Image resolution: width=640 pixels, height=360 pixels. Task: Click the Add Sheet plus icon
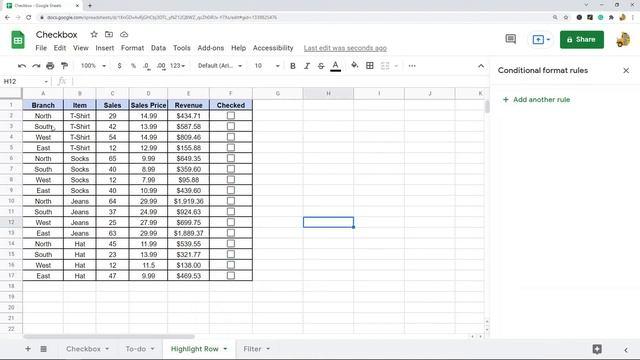coord(28,349)
